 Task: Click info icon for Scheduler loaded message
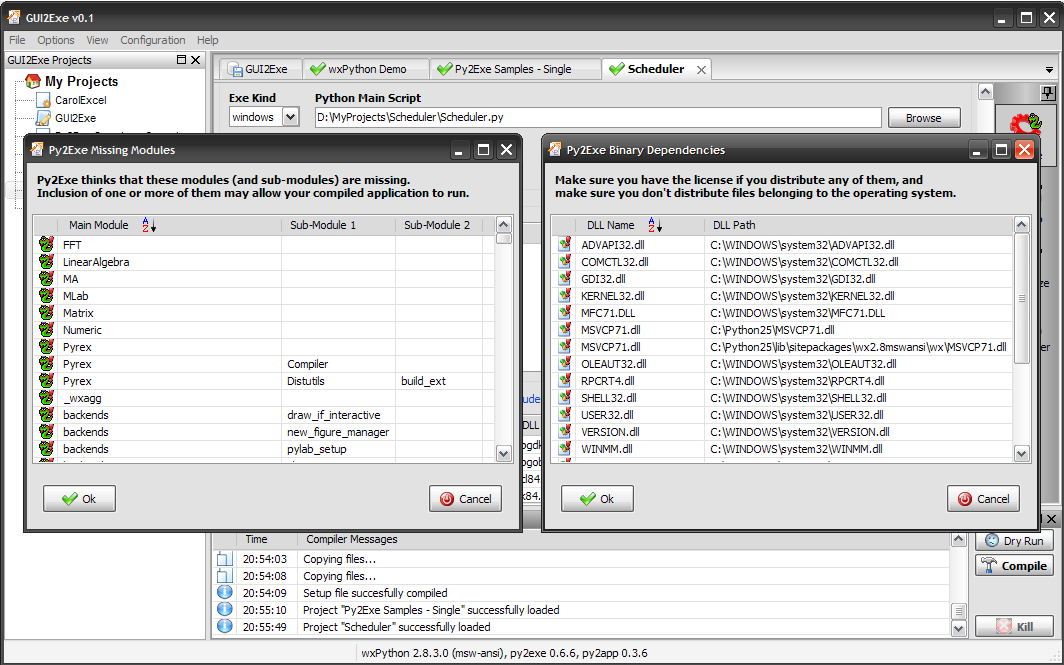[x=225, y=627]
